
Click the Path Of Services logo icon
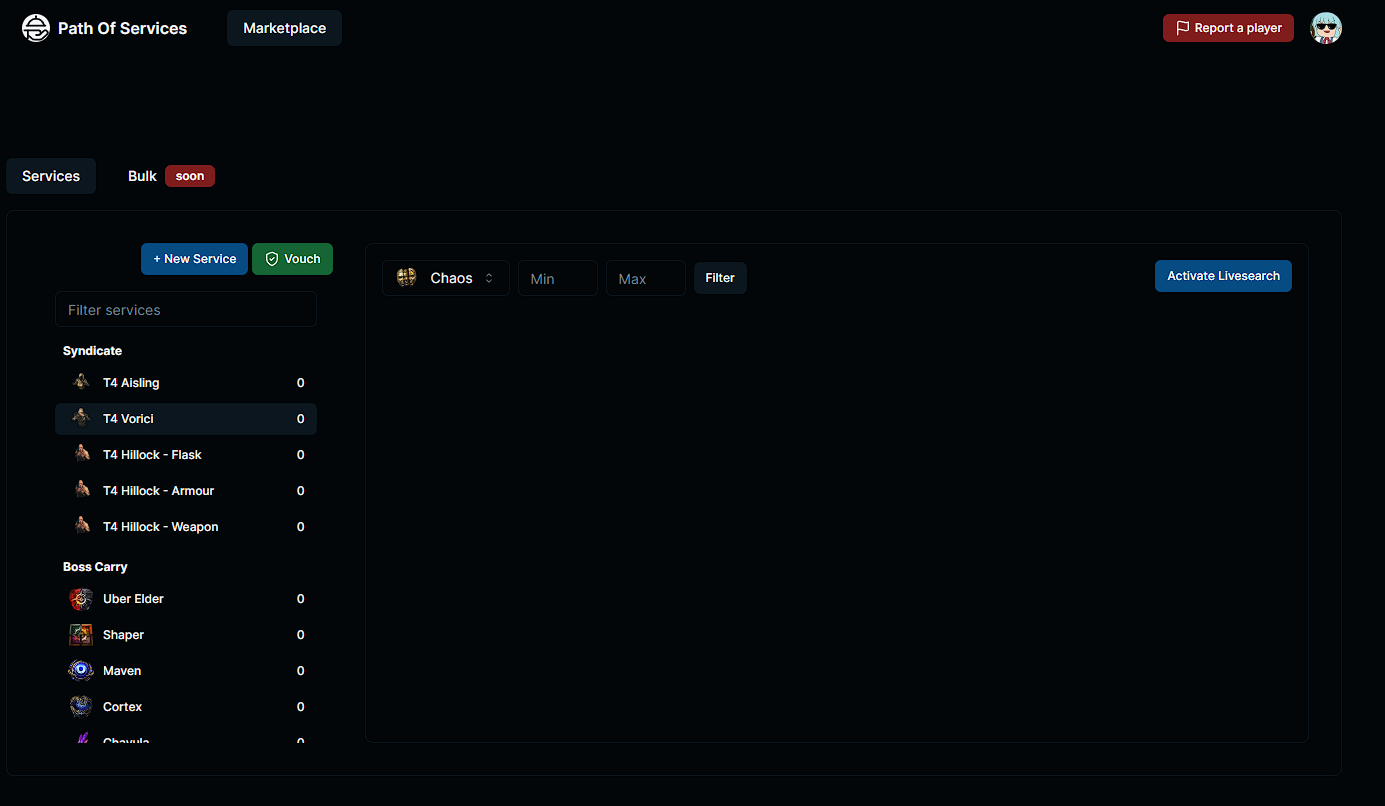(36, 28)
